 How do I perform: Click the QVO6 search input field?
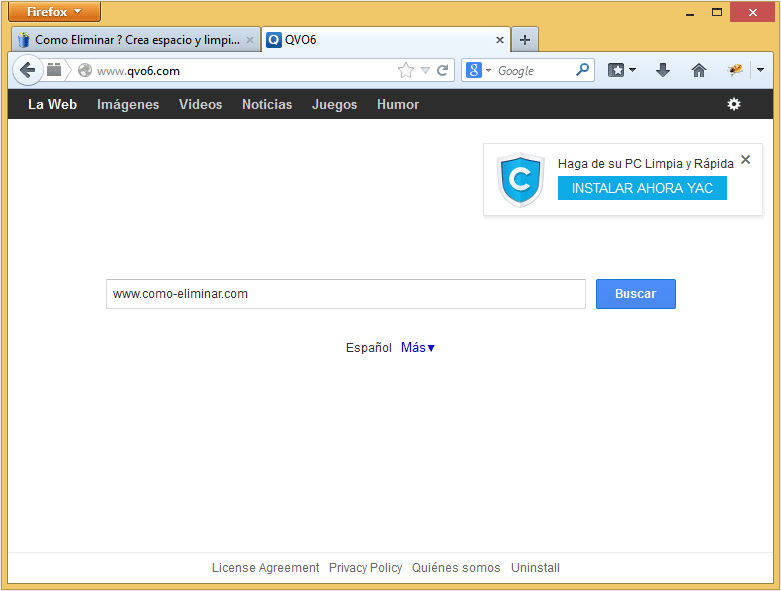click(x=346, y=294)
